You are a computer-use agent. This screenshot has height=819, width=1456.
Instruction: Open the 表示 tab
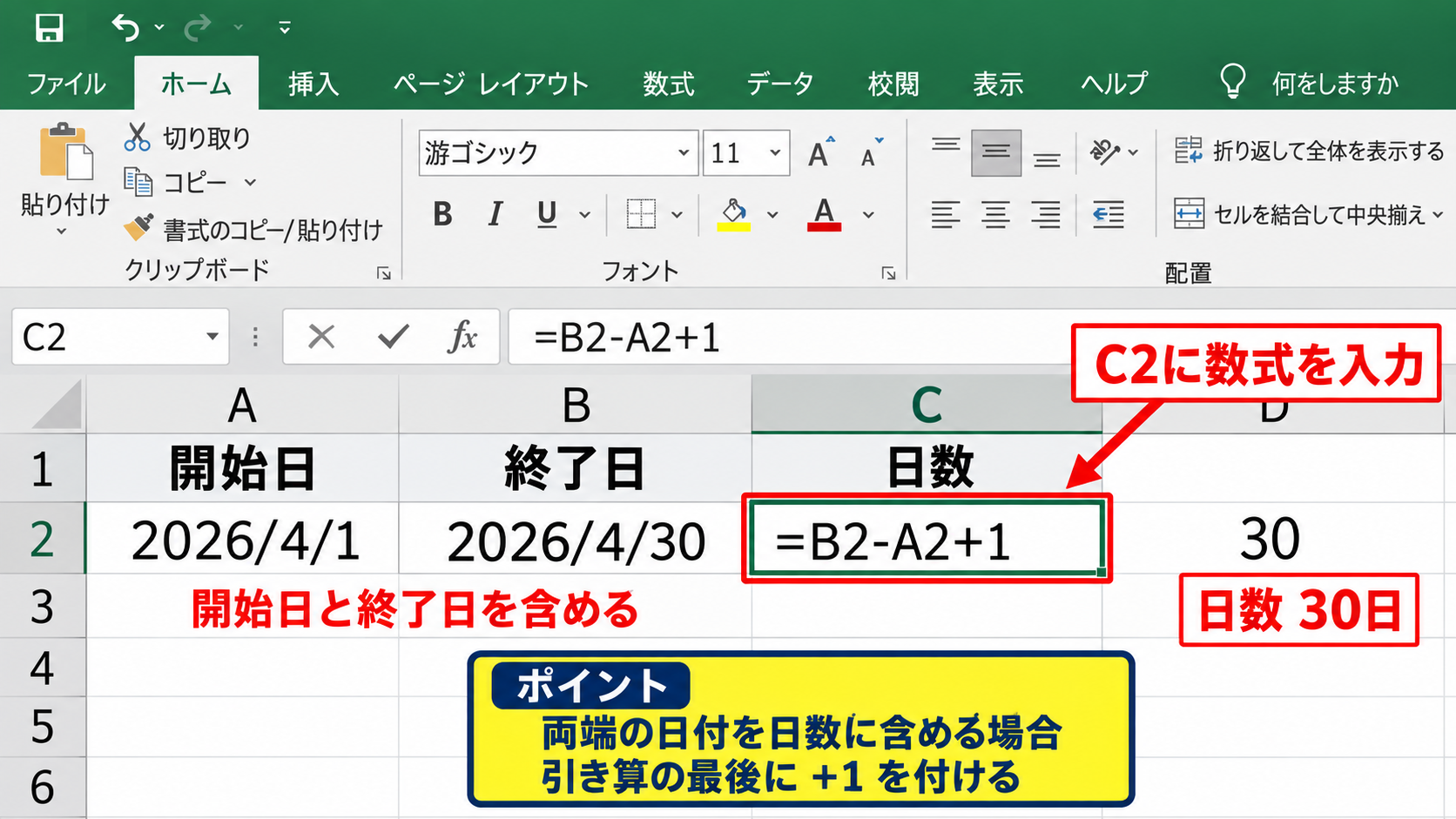(x=998, y=84)
